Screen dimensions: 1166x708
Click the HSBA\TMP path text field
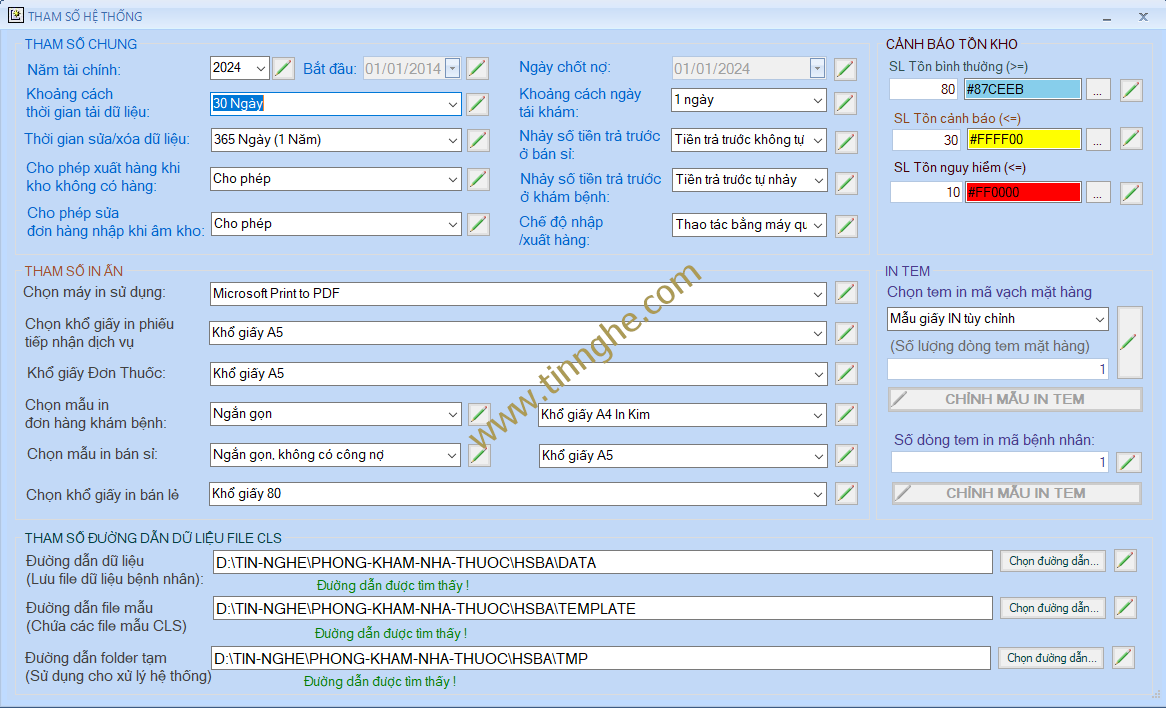601,658
